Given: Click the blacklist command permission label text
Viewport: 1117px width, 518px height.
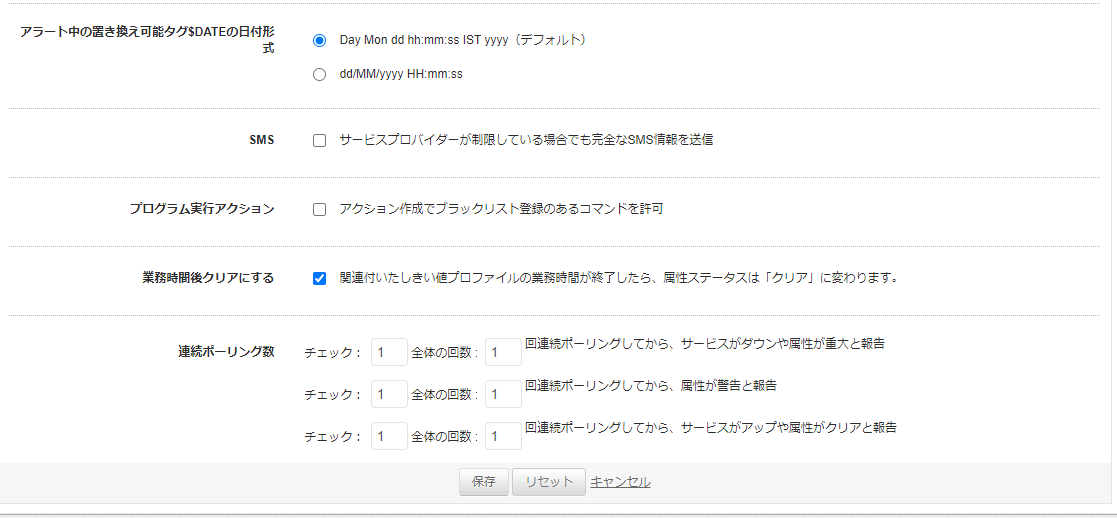Looking at the screenshot, I should (501, 210).
